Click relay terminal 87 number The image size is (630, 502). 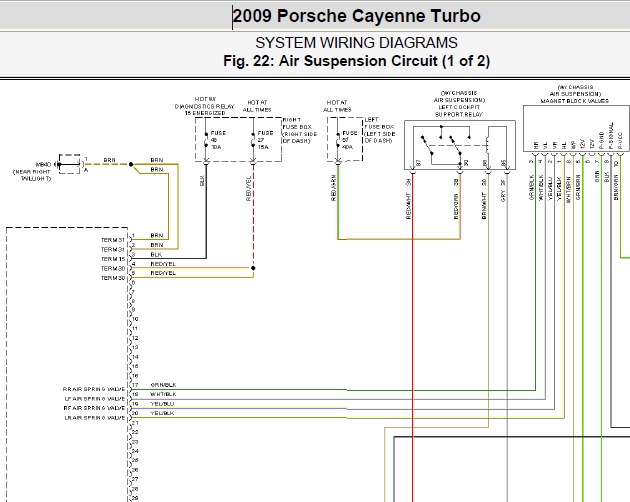(419, 163)
